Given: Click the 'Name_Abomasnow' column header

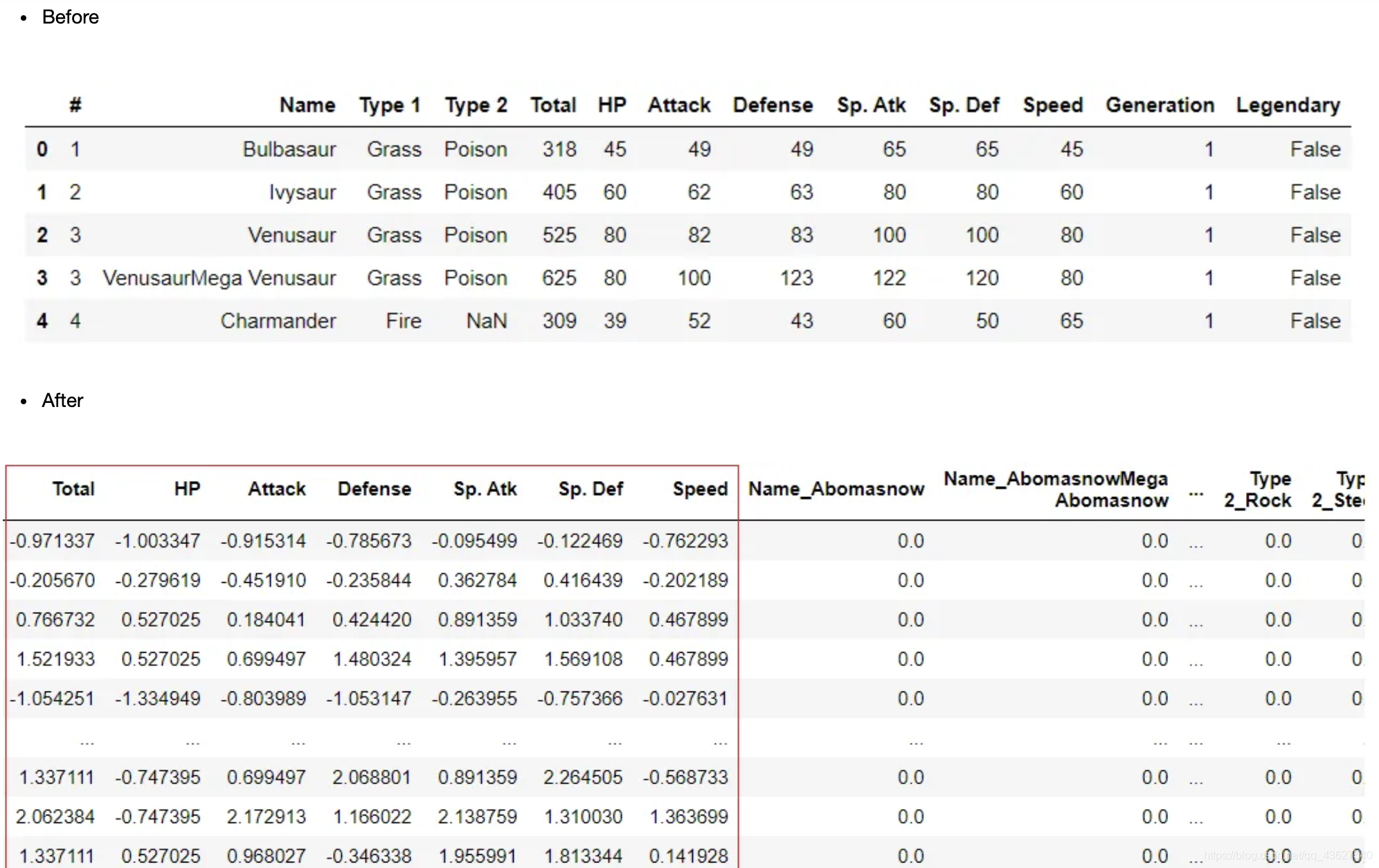Looking at the screenshot, I should click(836, 489).
